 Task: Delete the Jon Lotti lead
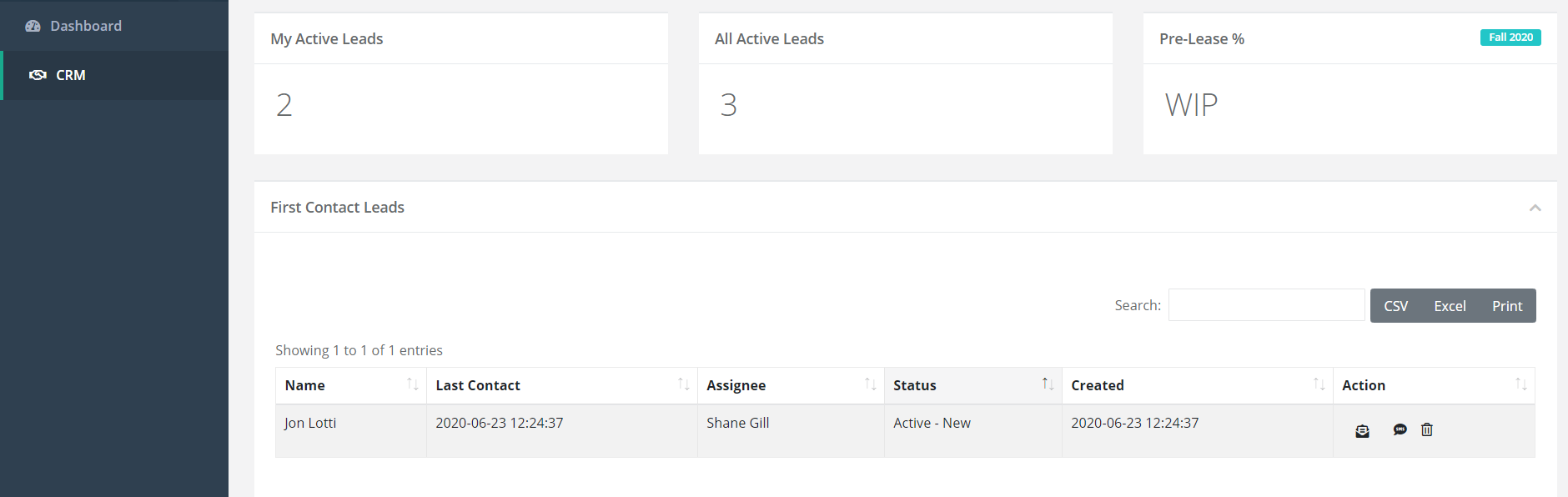1427,429
